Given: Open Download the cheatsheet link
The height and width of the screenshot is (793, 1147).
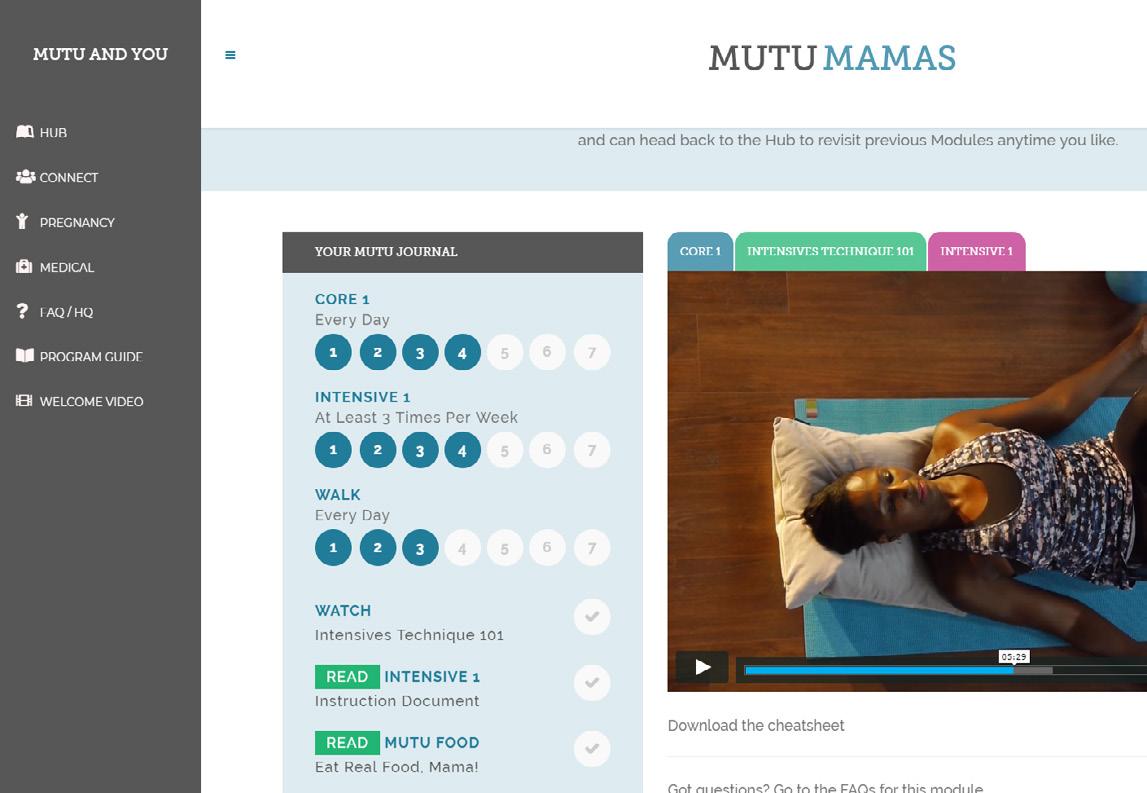Looking at the screenshot, I should pyautogui.click(x=756, y=726).
